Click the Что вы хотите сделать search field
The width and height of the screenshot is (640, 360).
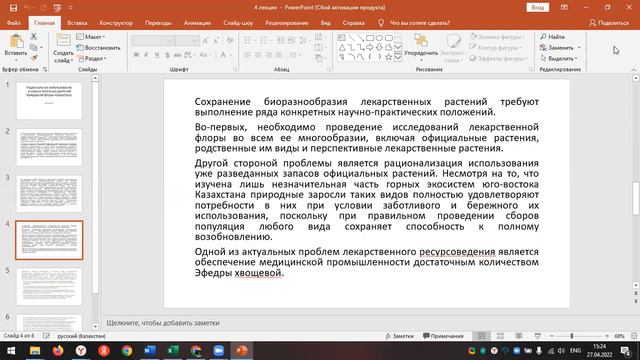click(420, 23)
